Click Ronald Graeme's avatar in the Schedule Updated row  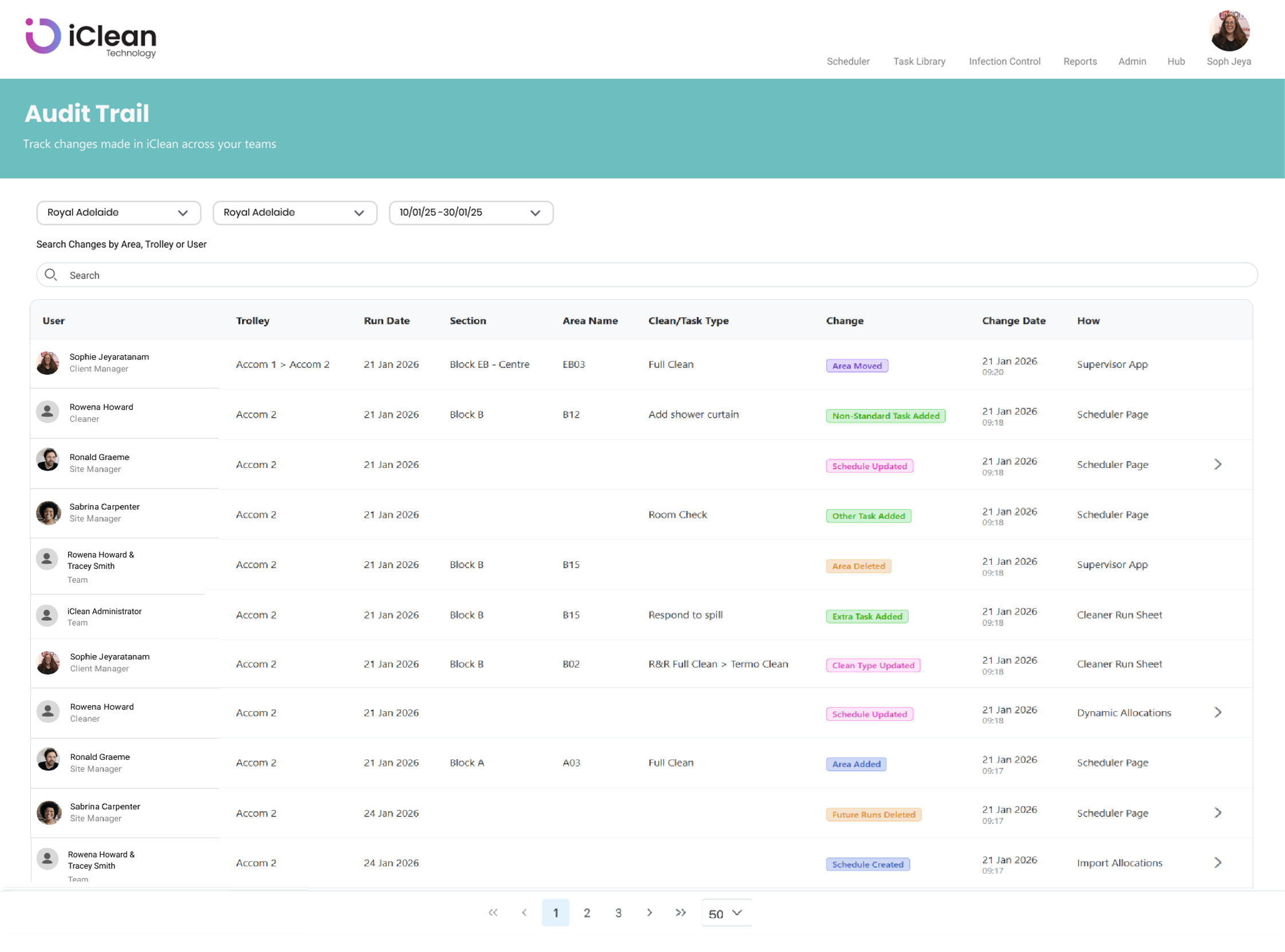point(48,460)
